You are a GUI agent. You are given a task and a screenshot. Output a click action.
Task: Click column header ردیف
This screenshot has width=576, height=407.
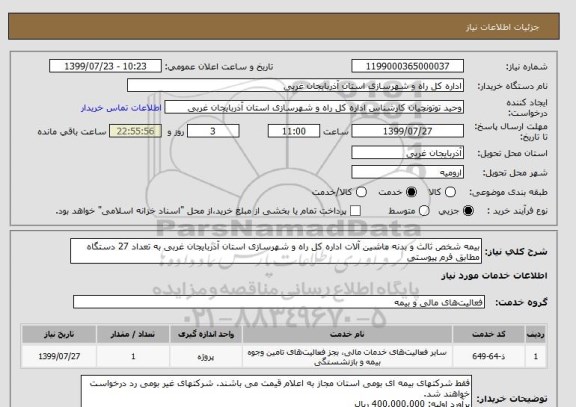(536, 334)
